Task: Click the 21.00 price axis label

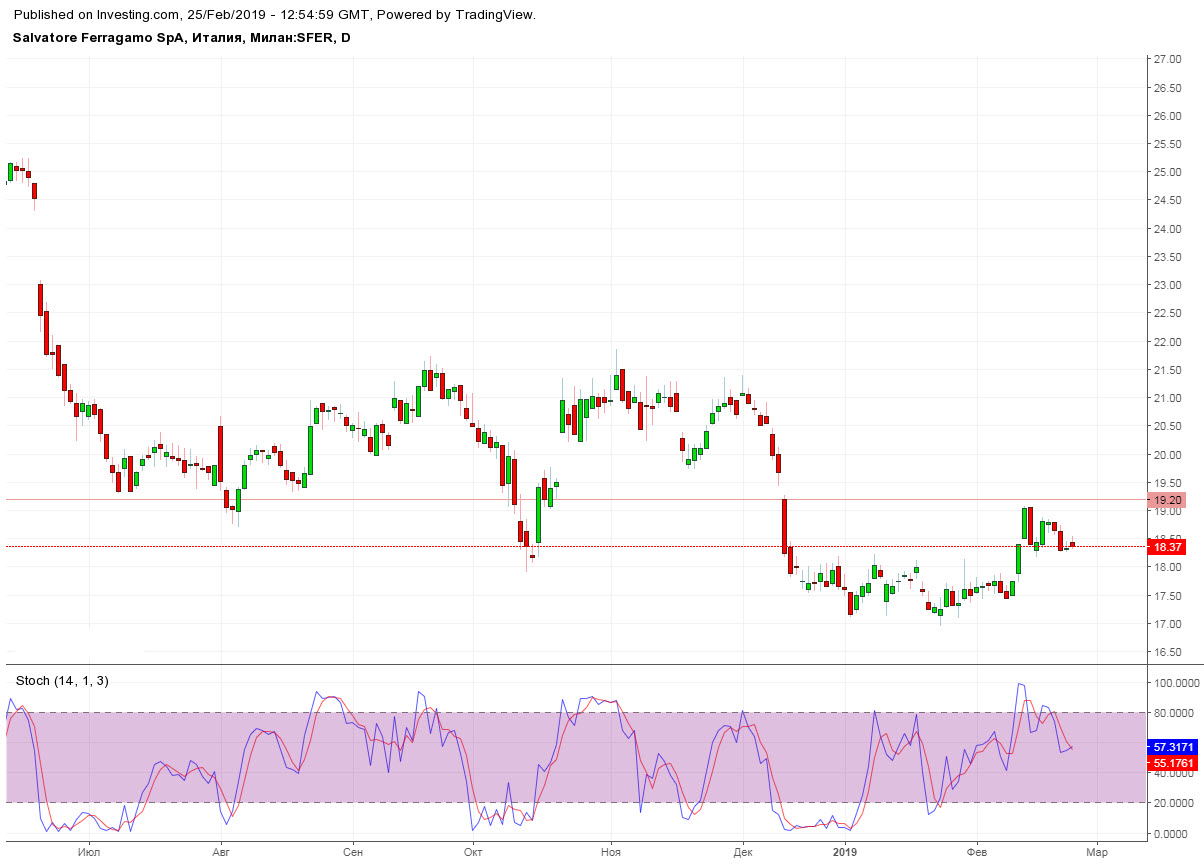Action: click(x=1168, y=399)
